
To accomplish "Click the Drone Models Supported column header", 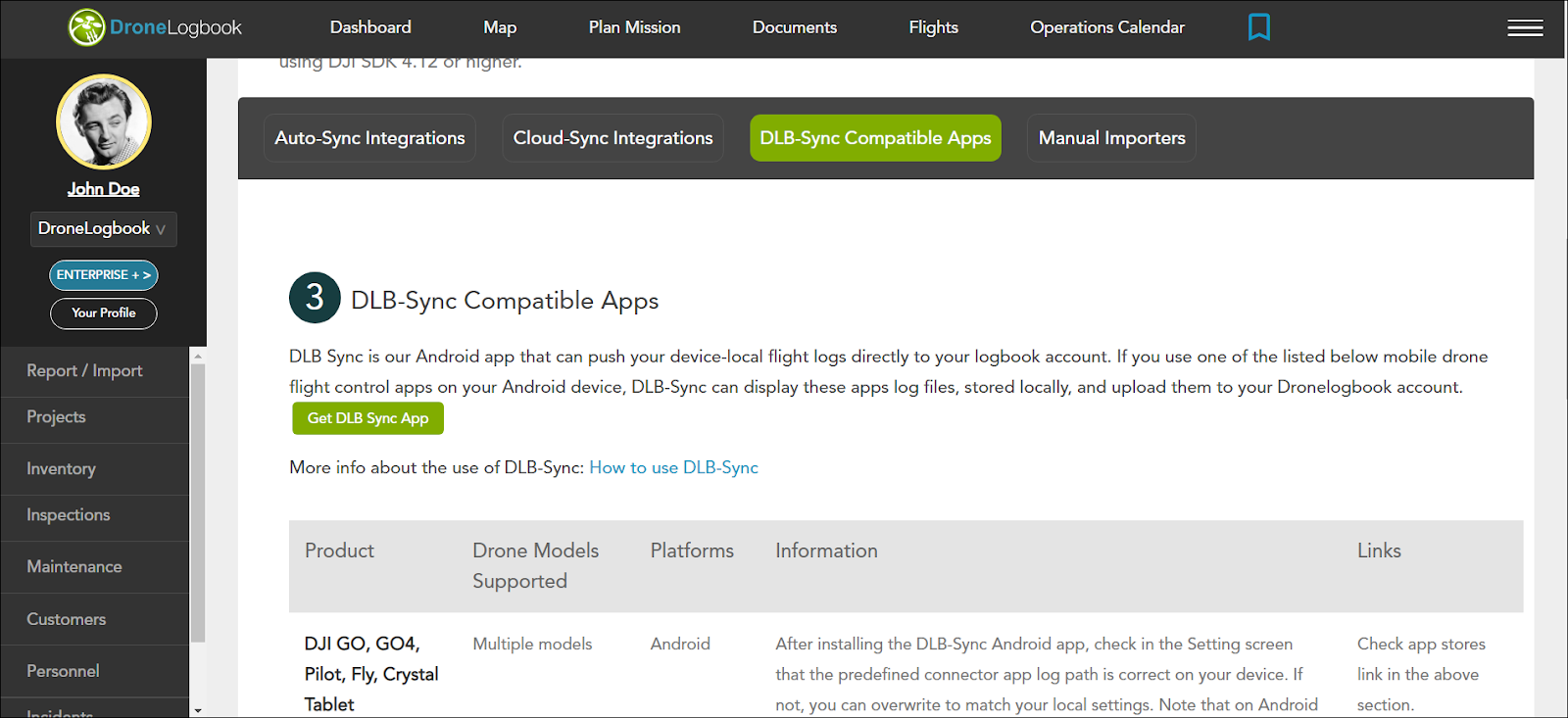I will [x=536, y=566].
